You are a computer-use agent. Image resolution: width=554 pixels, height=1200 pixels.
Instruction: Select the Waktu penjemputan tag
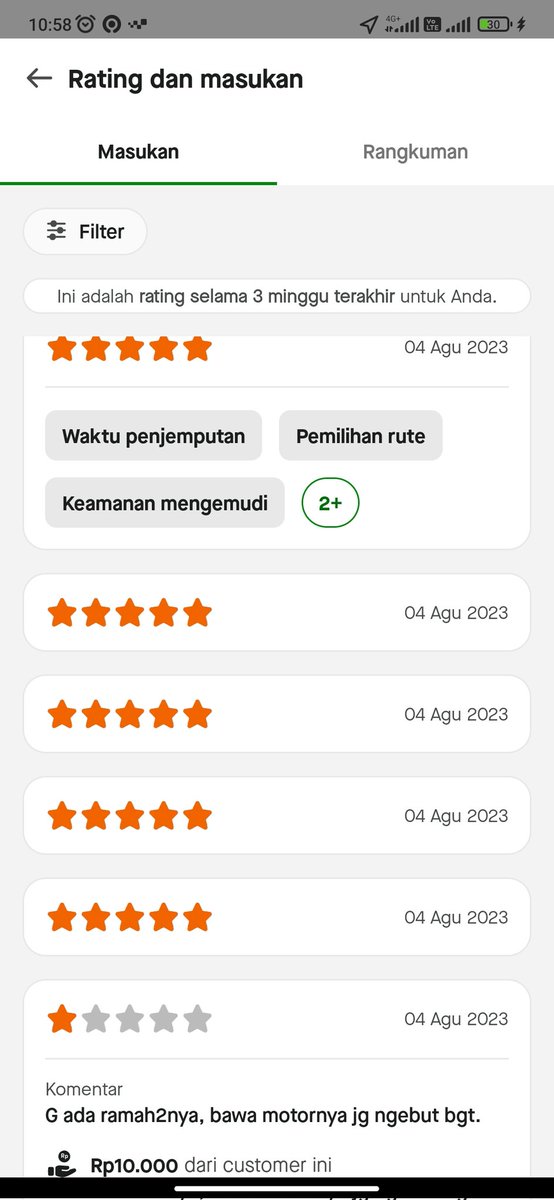tap(153, 436)
